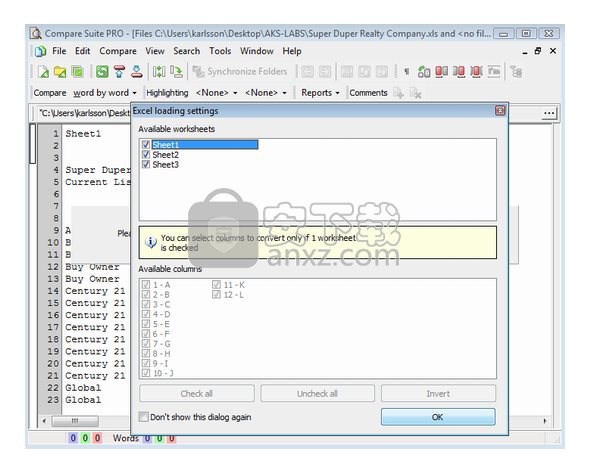The height and width of the screenshot is (459, 592).
Task: Click the green copy documents toolbar icon
Action: click(78, 72)
